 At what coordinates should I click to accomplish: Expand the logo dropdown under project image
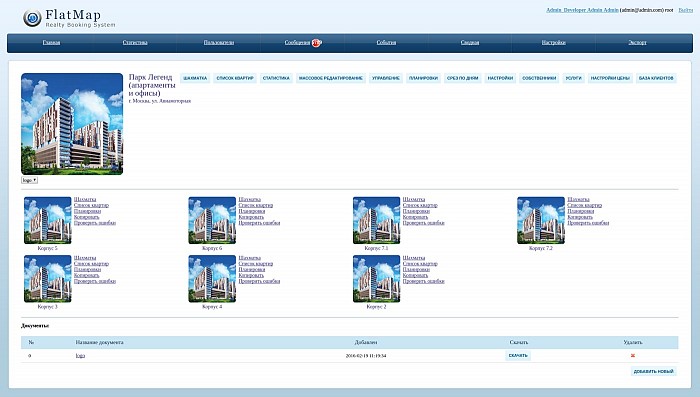(29, 180)
